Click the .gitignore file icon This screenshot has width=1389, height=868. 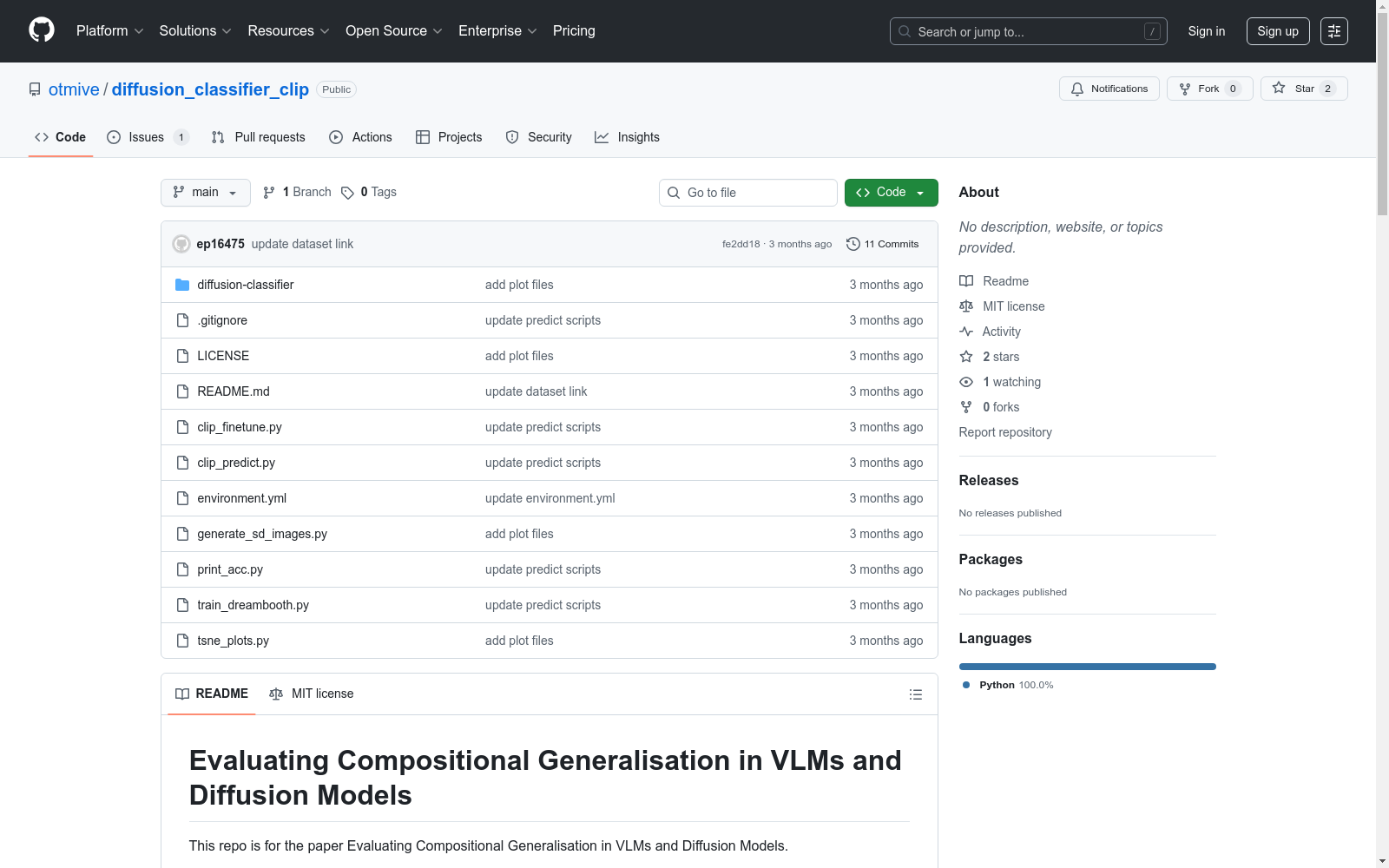click(x=182, y=320)
